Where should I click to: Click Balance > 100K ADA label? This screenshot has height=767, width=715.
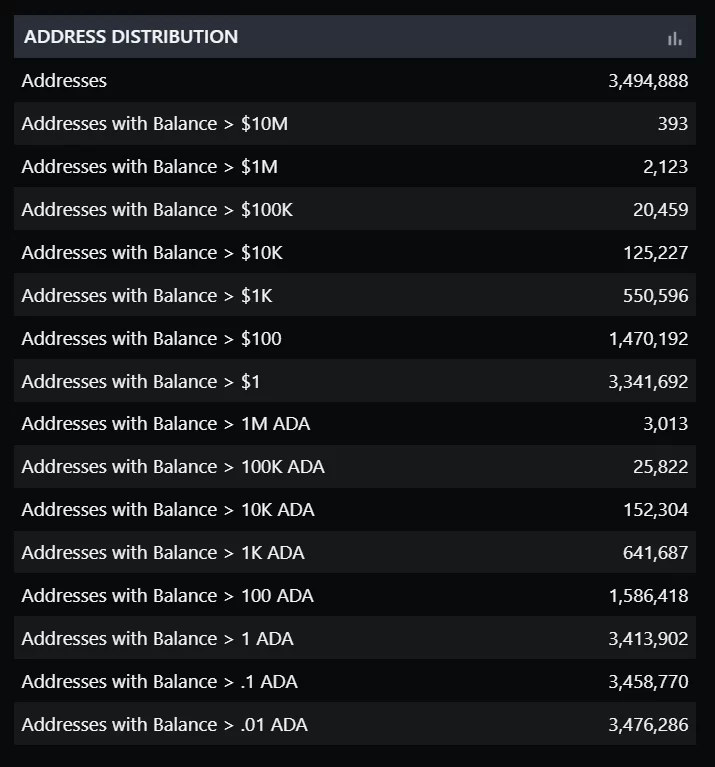(173, 467)
